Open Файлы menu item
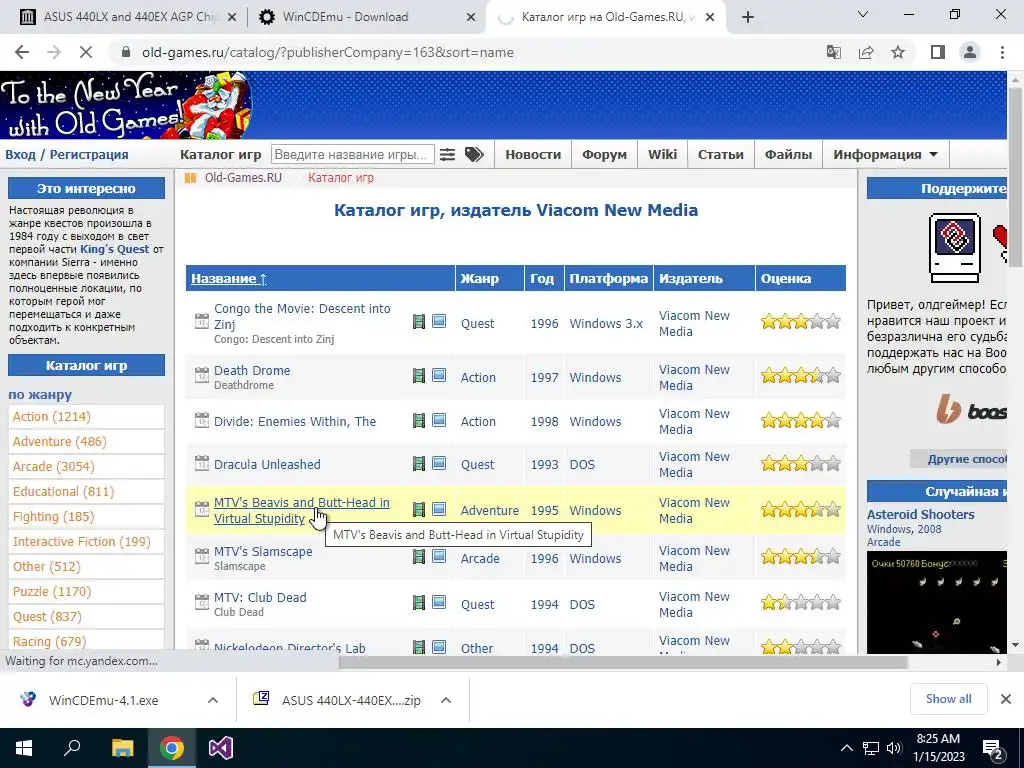This screenshot has height=768, width=1024. [788, 155]
